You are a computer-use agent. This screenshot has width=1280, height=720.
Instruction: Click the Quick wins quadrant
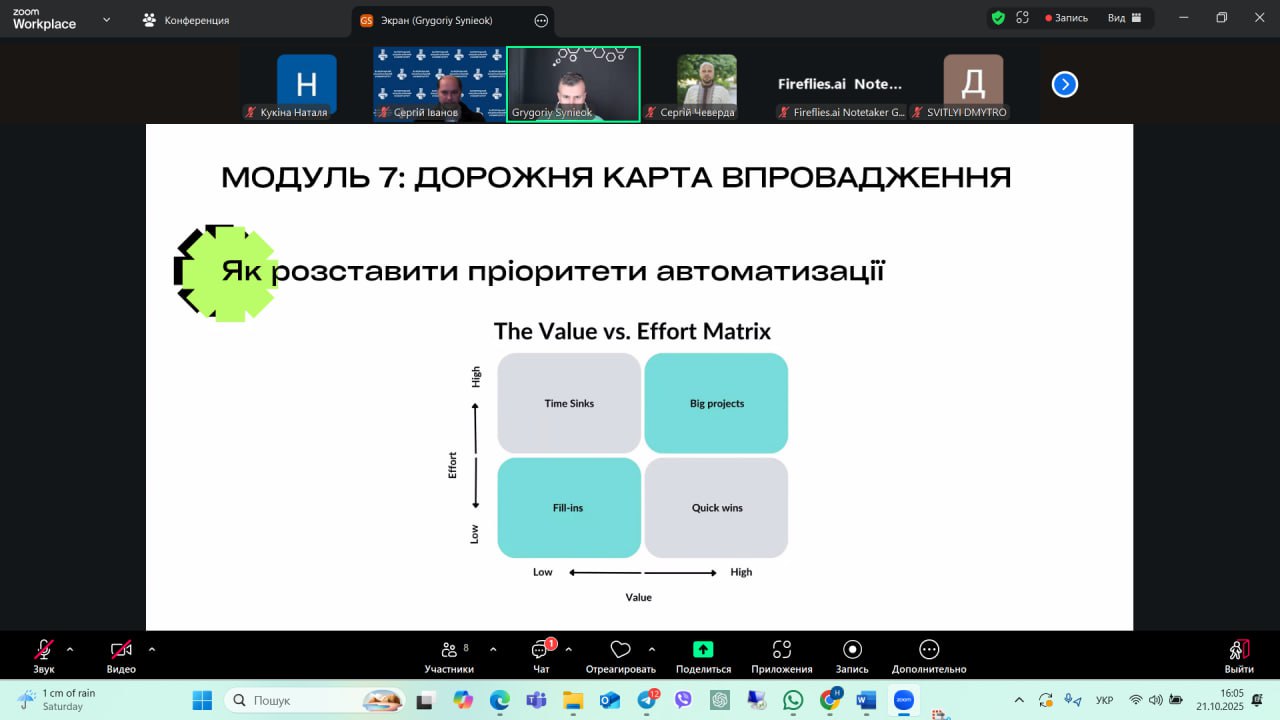716,508
